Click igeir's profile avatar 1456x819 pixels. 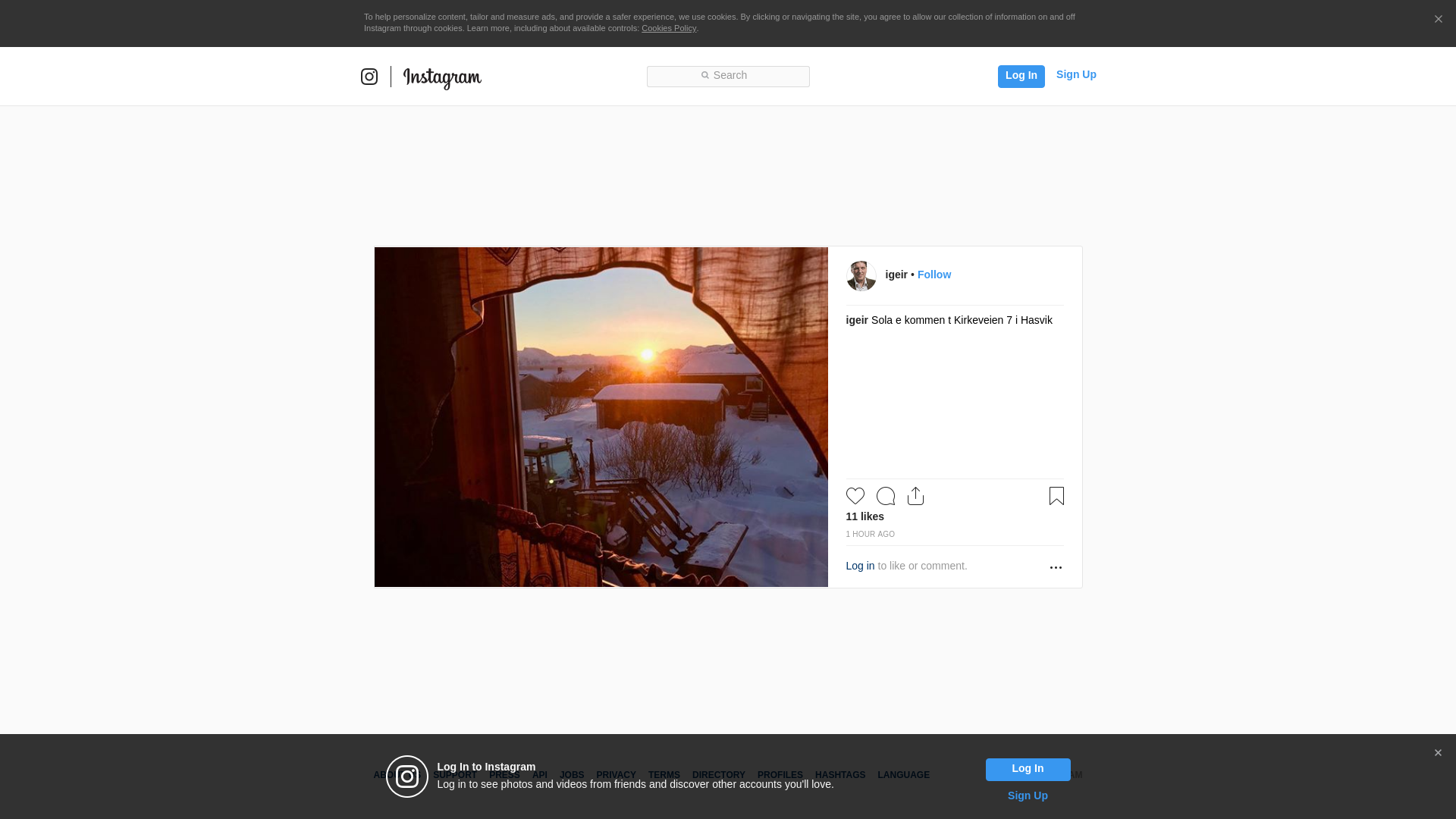pyautogui.click(x=861, y=276)
